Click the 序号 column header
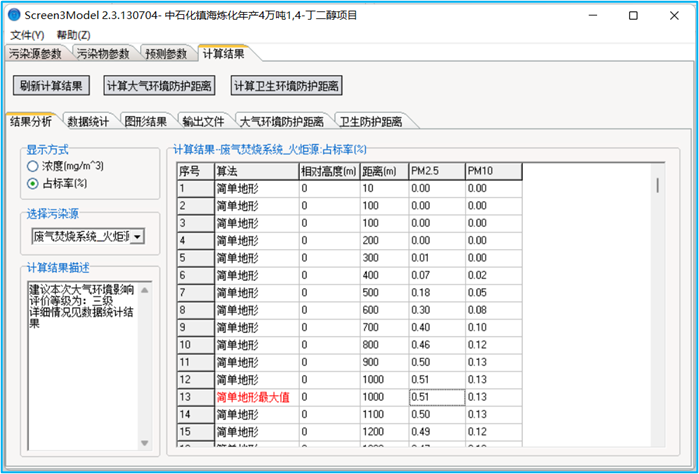 coord(195,171)
